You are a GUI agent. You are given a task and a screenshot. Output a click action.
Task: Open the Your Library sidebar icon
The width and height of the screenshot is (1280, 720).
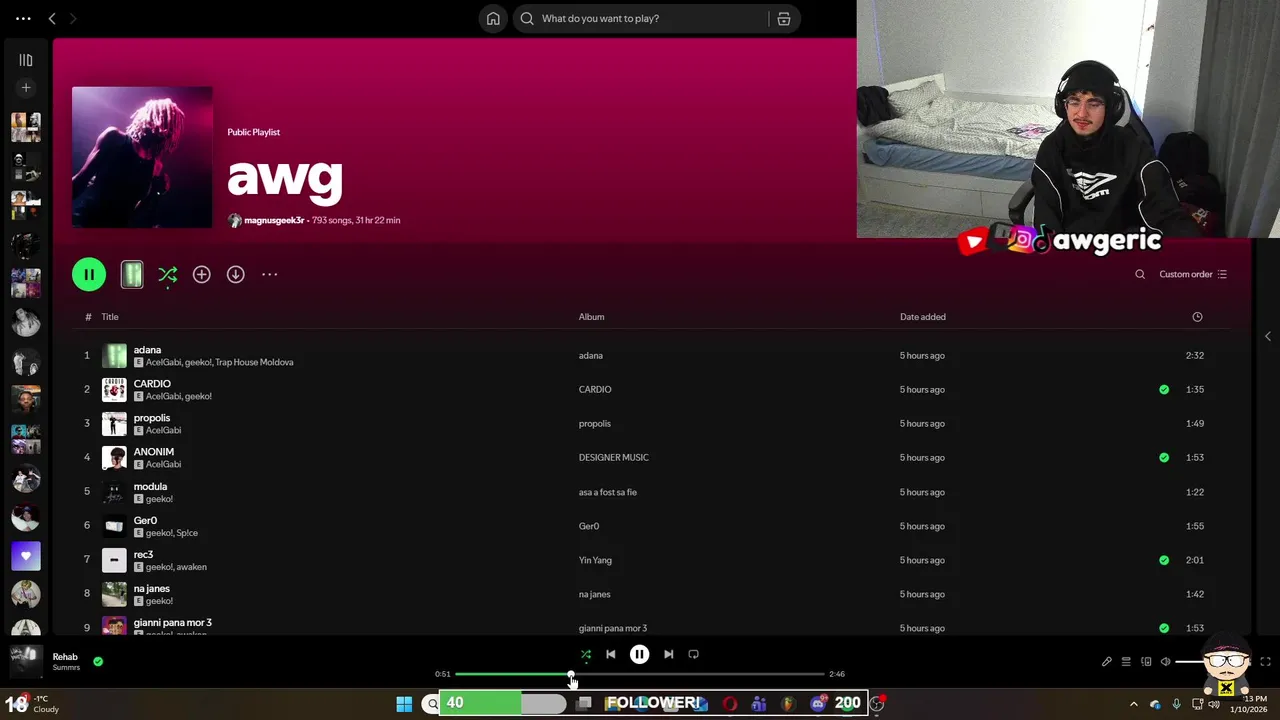26,60
